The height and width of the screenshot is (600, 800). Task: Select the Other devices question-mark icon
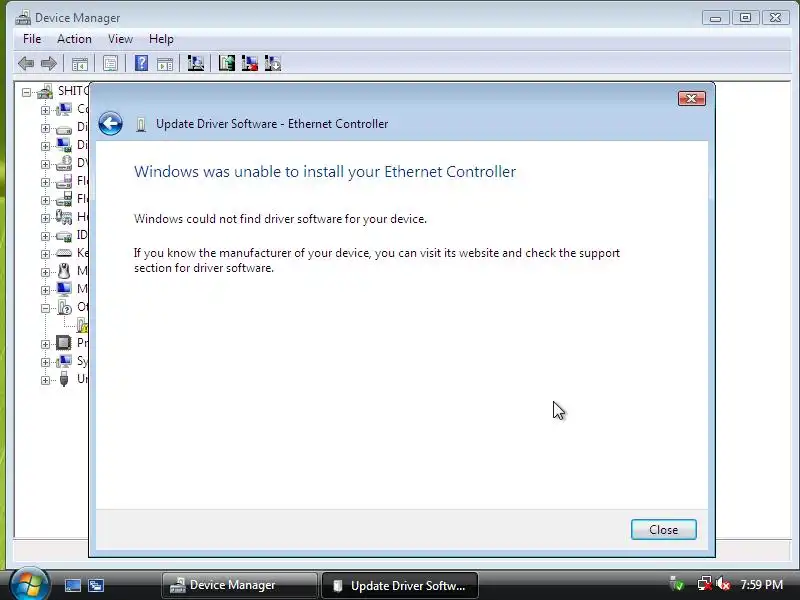tap(64, 307)
